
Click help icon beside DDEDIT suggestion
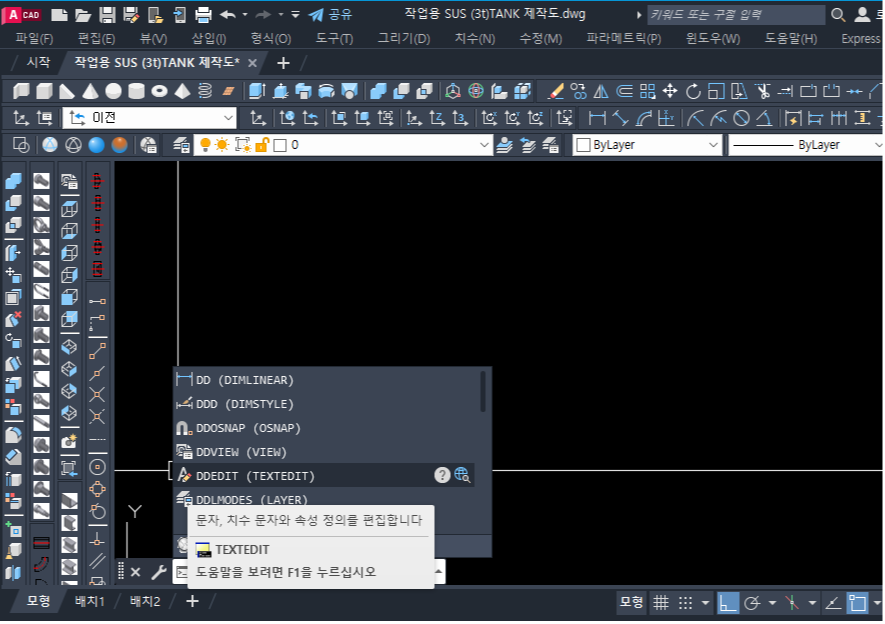pos(442,476)
